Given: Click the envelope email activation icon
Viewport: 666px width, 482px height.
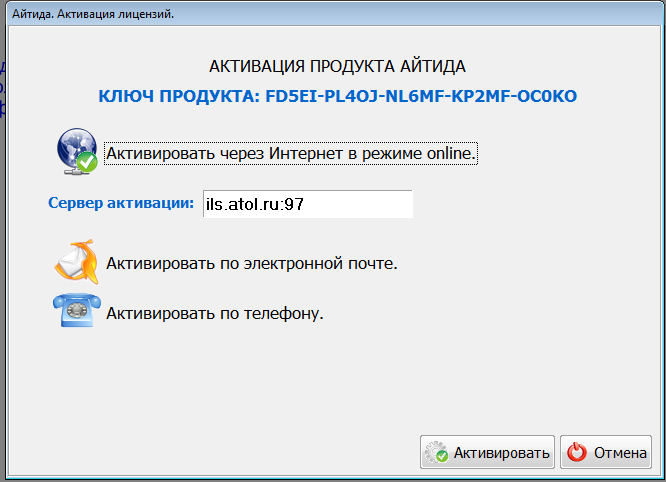Looking at the screenshot, I should tap(76, 262).
